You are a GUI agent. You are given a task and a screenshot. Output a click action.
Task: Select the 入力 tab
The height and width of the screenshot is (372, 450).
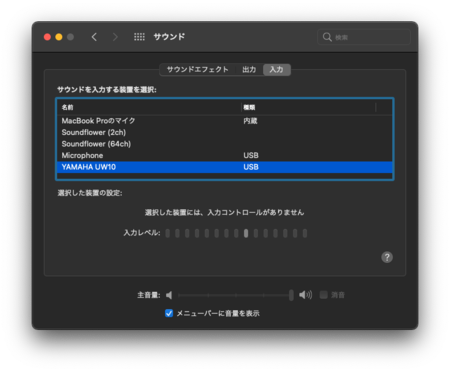[277, 70]
